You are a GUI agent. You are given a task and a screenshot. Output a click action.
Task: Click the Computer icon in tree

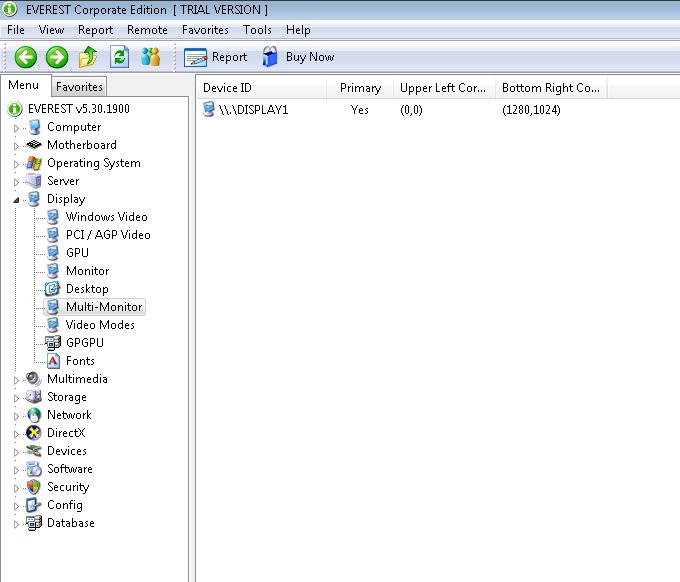click(x=34, y=127)
